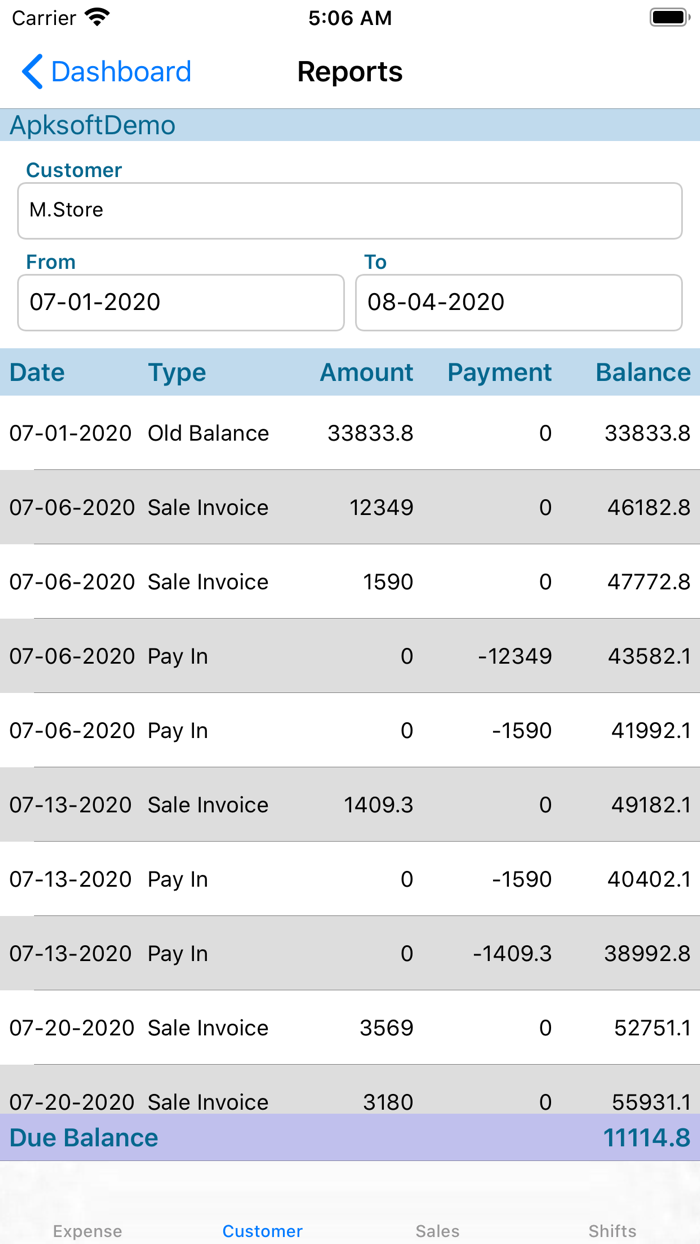Open the From date field 07-01-2020
The height and width of the screenshot is (1244, 700).
pos(180,302)
